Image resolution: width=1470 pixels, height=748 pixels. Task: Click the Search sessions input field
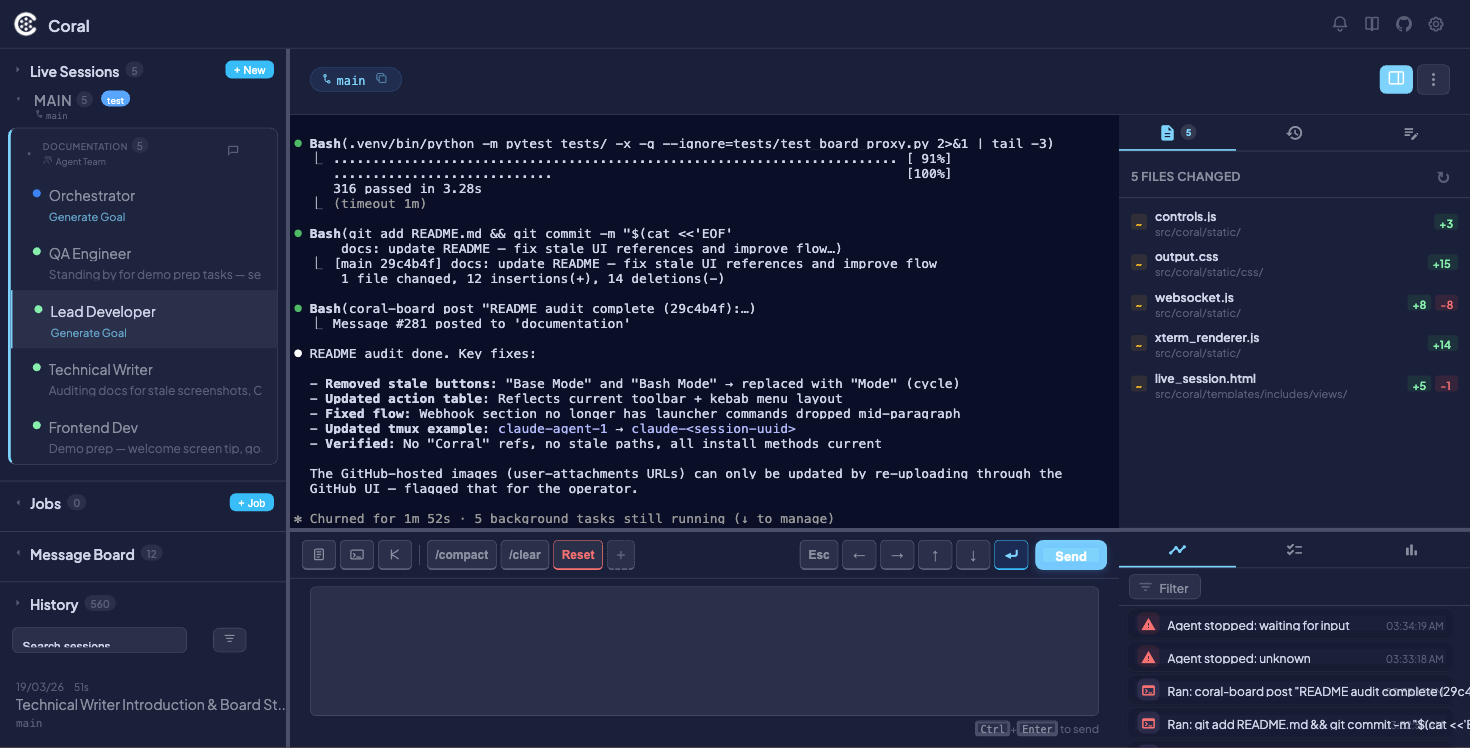tap(99, 639)
